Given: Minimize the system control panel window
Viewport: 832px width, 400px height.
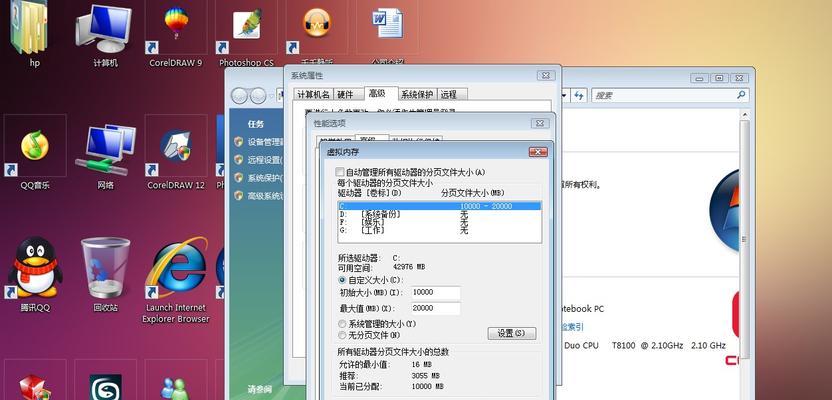Looking at the screenshot, I should 699,78.
